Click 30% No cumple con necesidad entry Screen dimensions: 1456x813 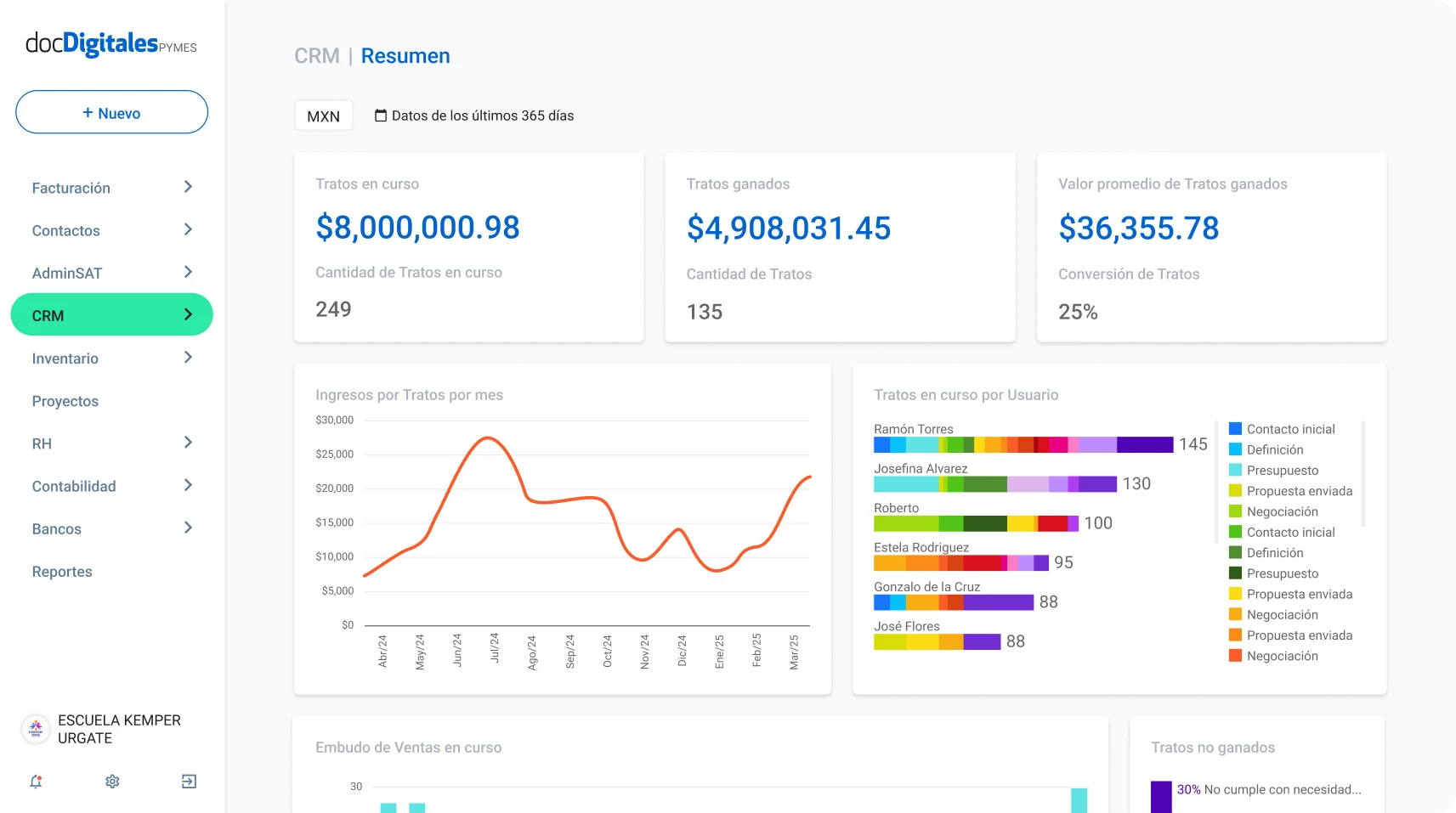[x=1269, y=789]
